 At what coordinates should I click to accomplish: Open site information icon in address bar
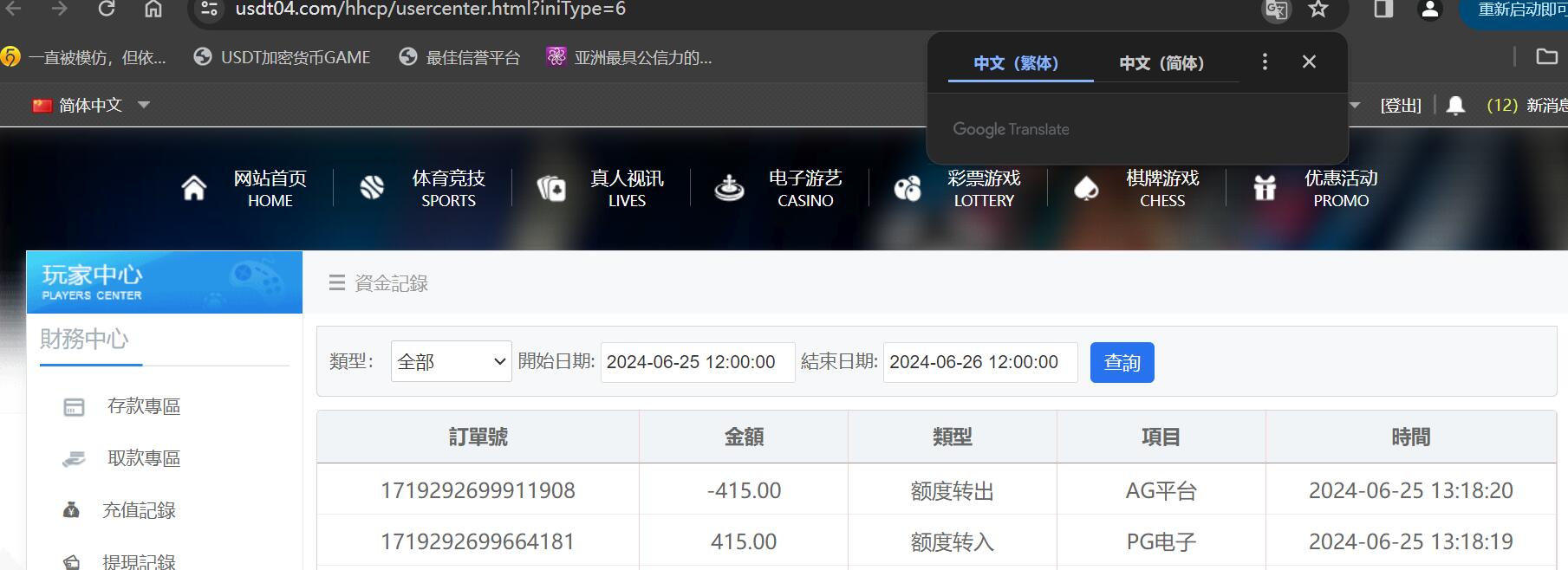[x=209, y=10]
